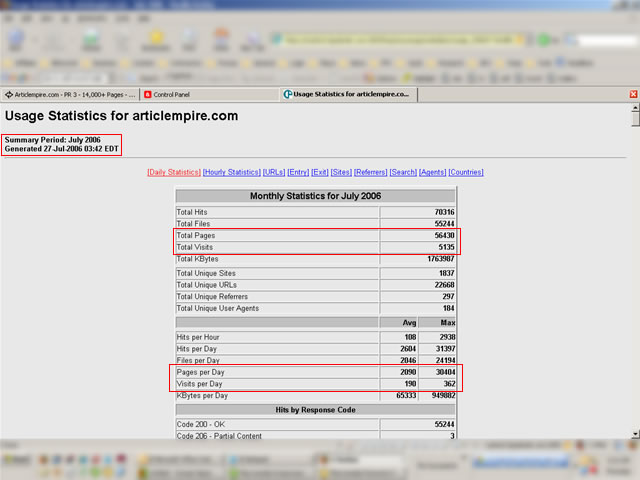The width and height of the screenshot is (640, 480).
Task: Switch to the Articlempire.com browser tab
Action: [x=70, y=94]
